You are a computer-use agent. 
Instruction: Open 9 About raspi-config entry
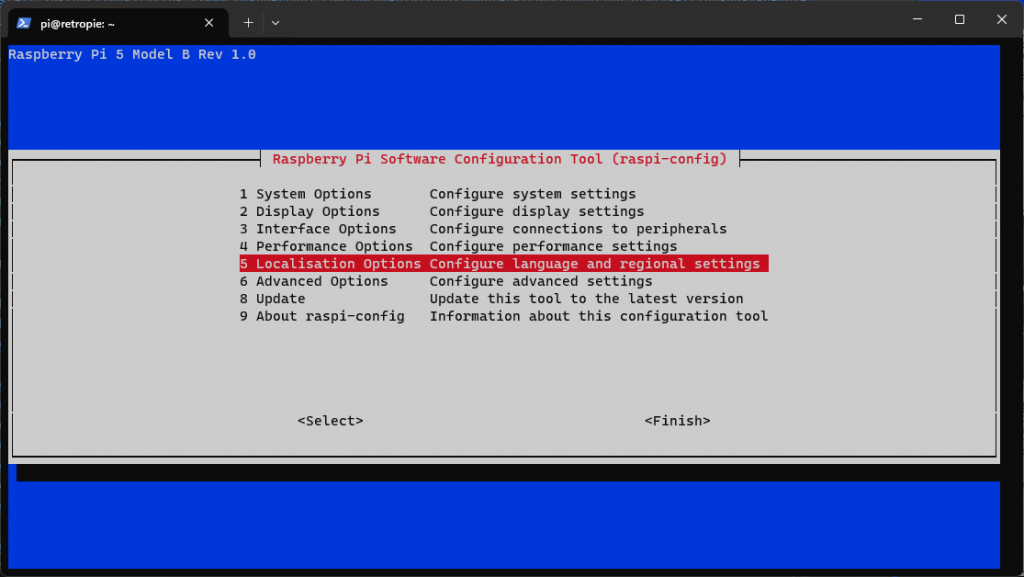pyautogui.click(x=322, y=316)
